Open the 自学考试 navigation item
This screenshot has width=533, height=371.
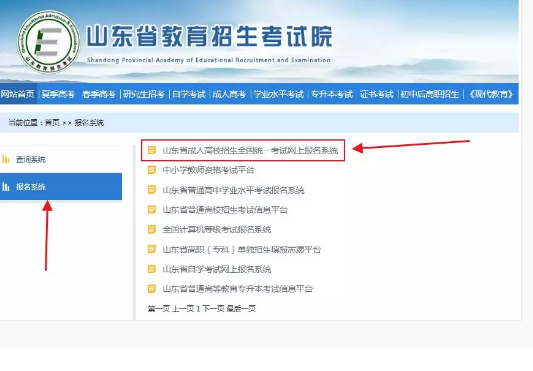click(189, 94)
